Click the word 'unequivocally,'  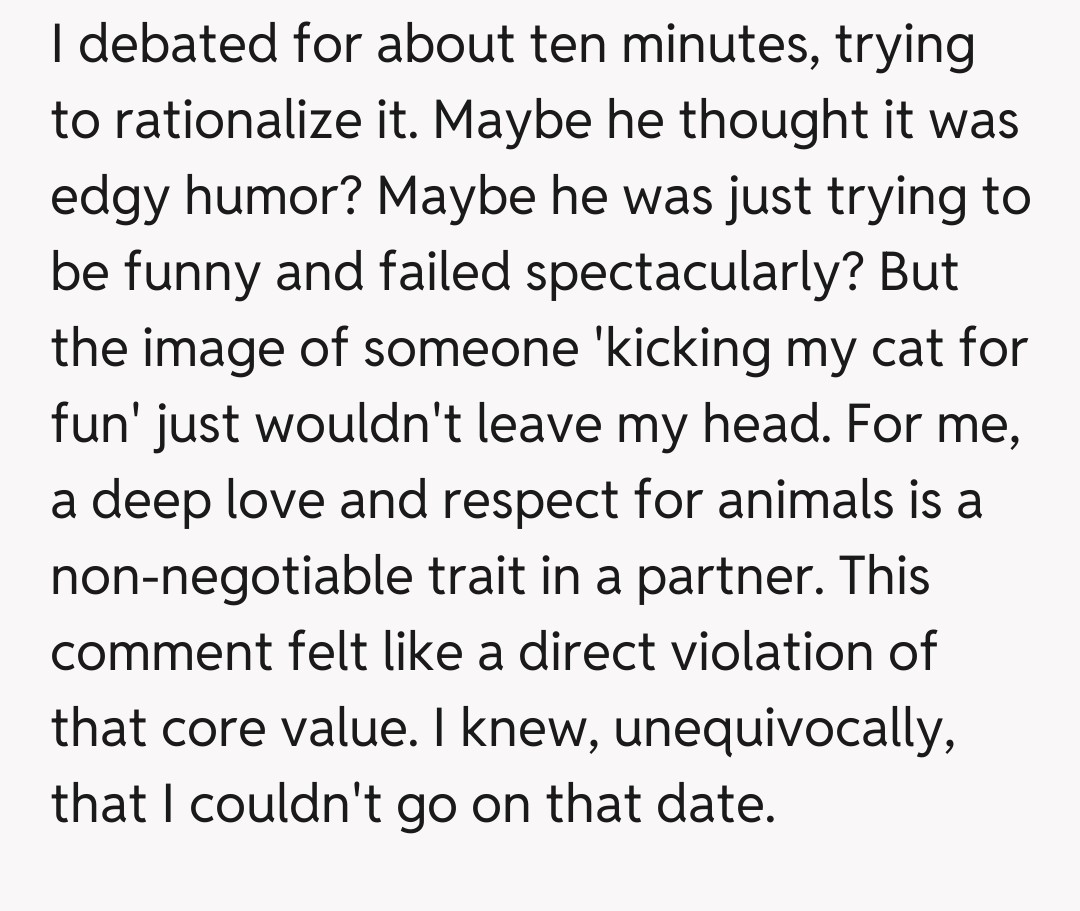coord(780,729)
